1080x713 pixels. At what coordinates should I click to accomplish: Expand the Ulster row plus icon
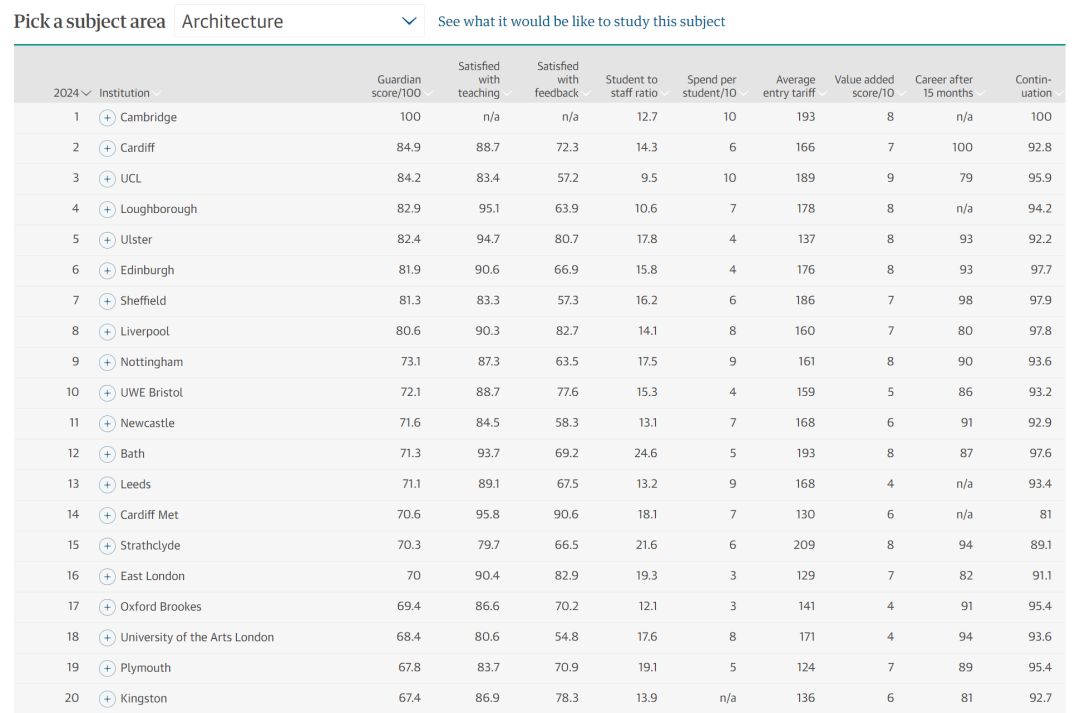tap(107, 240)
